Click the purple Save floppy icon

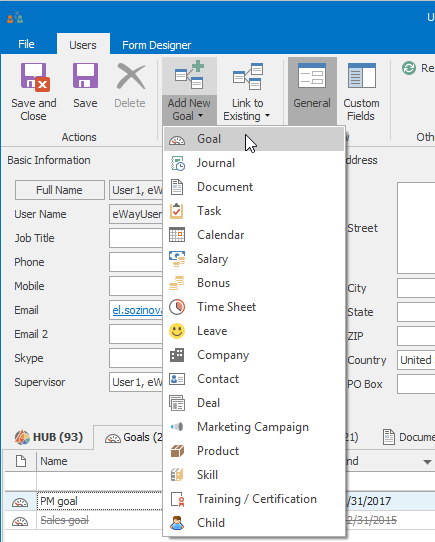[85, 76]
